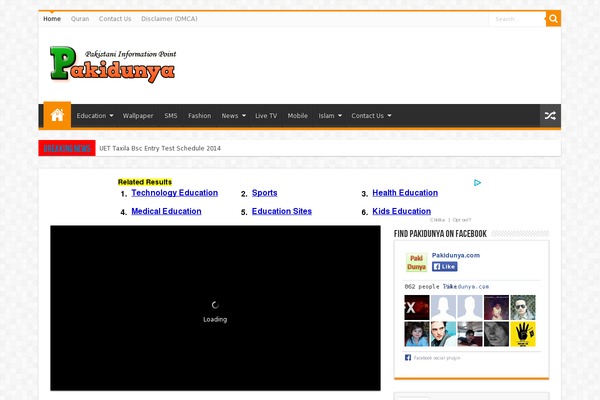Viewport: 600px width, 400px height.
Task: Click the yellow hand symbol fan thumbnail
Action: point(523,334)
